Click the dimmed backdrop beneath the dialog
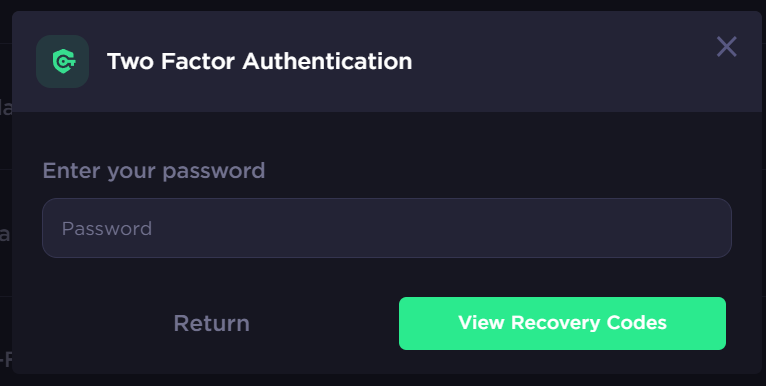Screen dimensions: 766x386 (383, 380)
